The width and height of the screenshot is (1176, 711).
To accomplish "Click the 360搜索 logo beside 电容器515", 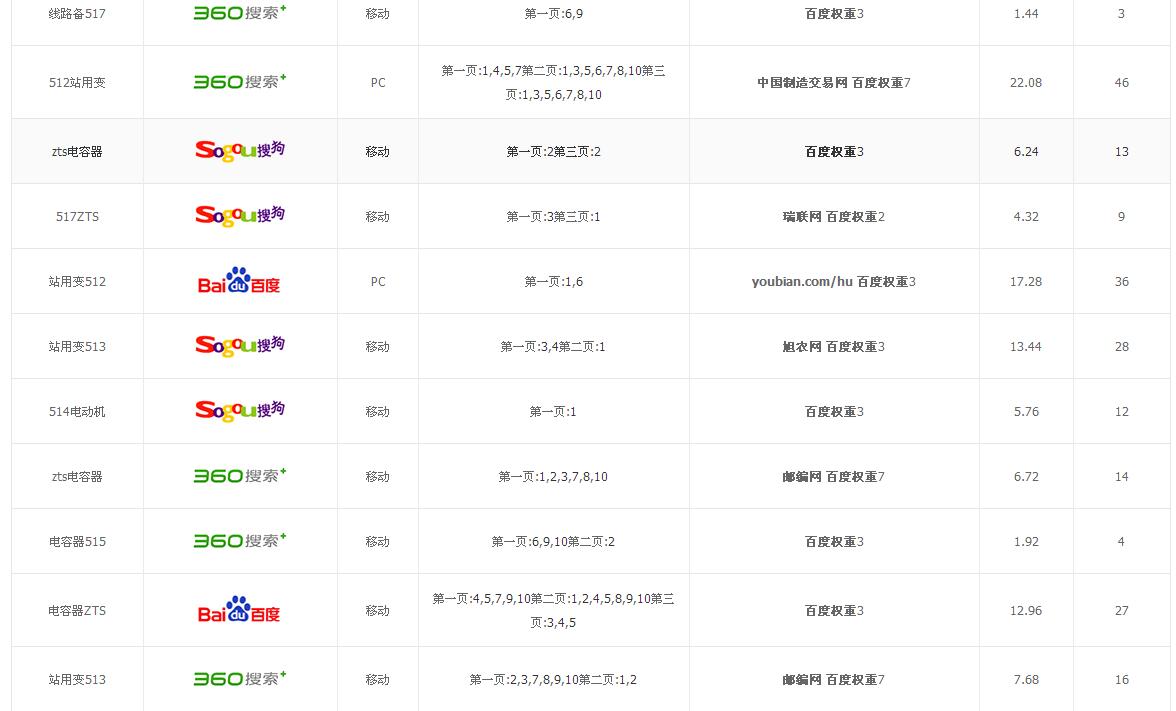I will coord(240,541).
